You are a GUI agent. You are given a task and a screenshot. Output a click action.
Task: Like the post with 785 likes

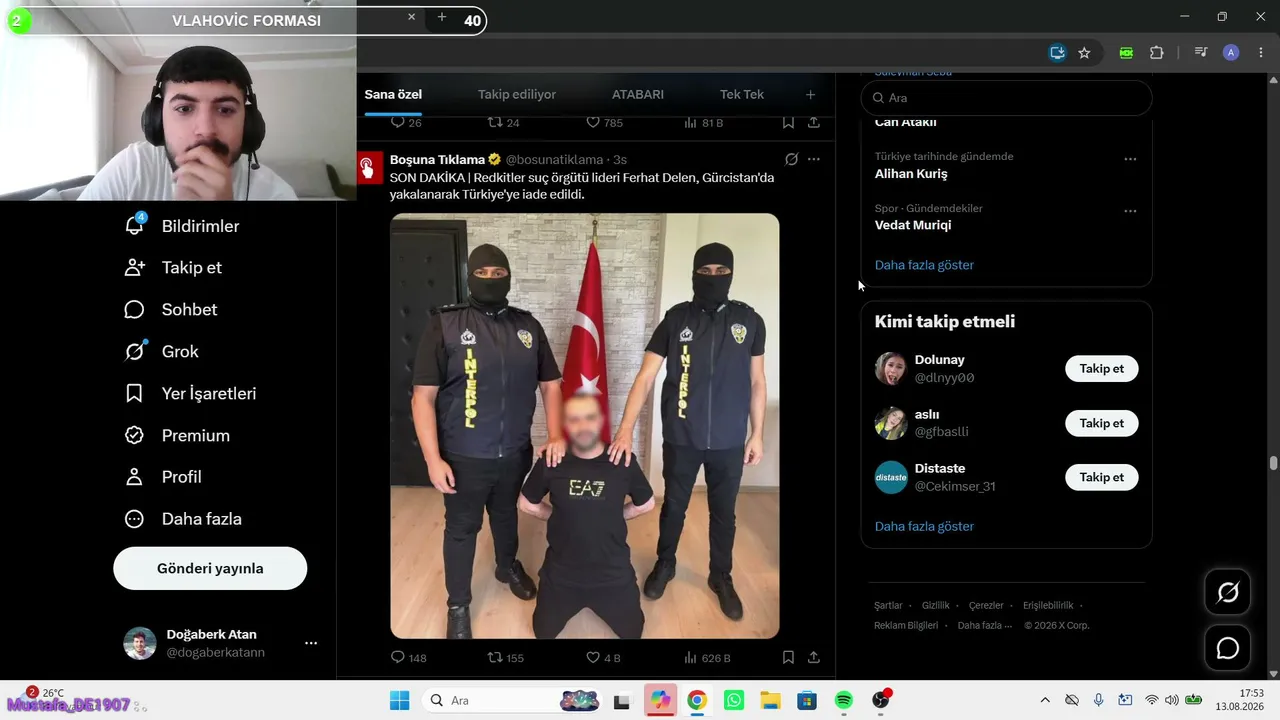tap(604, 123)
